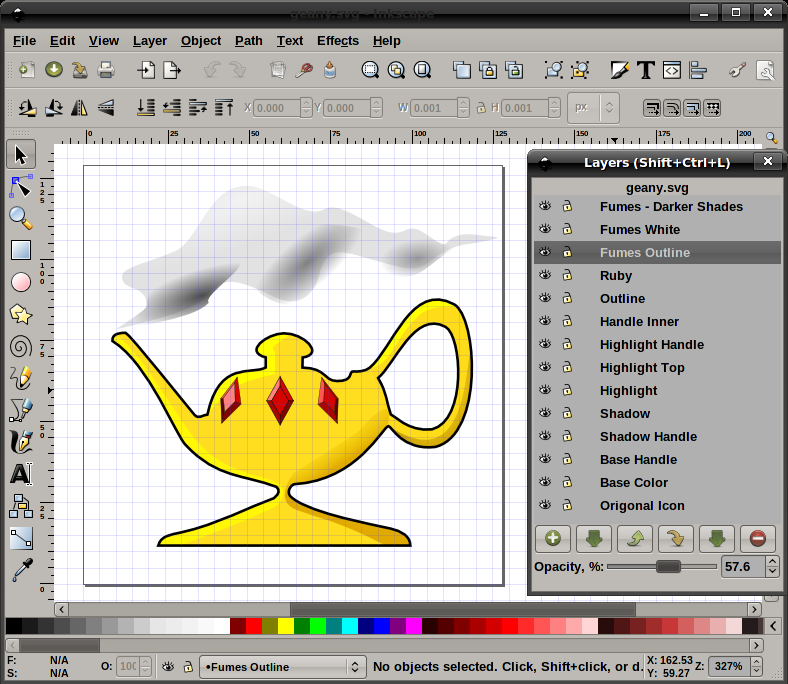The image size is (788, 684).
Task: Open the Object menu
Action: click(x=201, y=41)
